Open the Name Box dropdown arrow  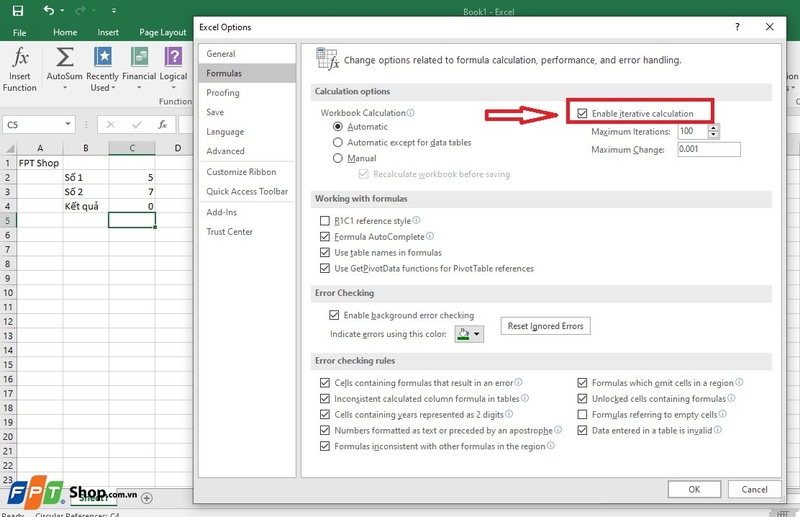pyautogui.click(x=68, y=124)
